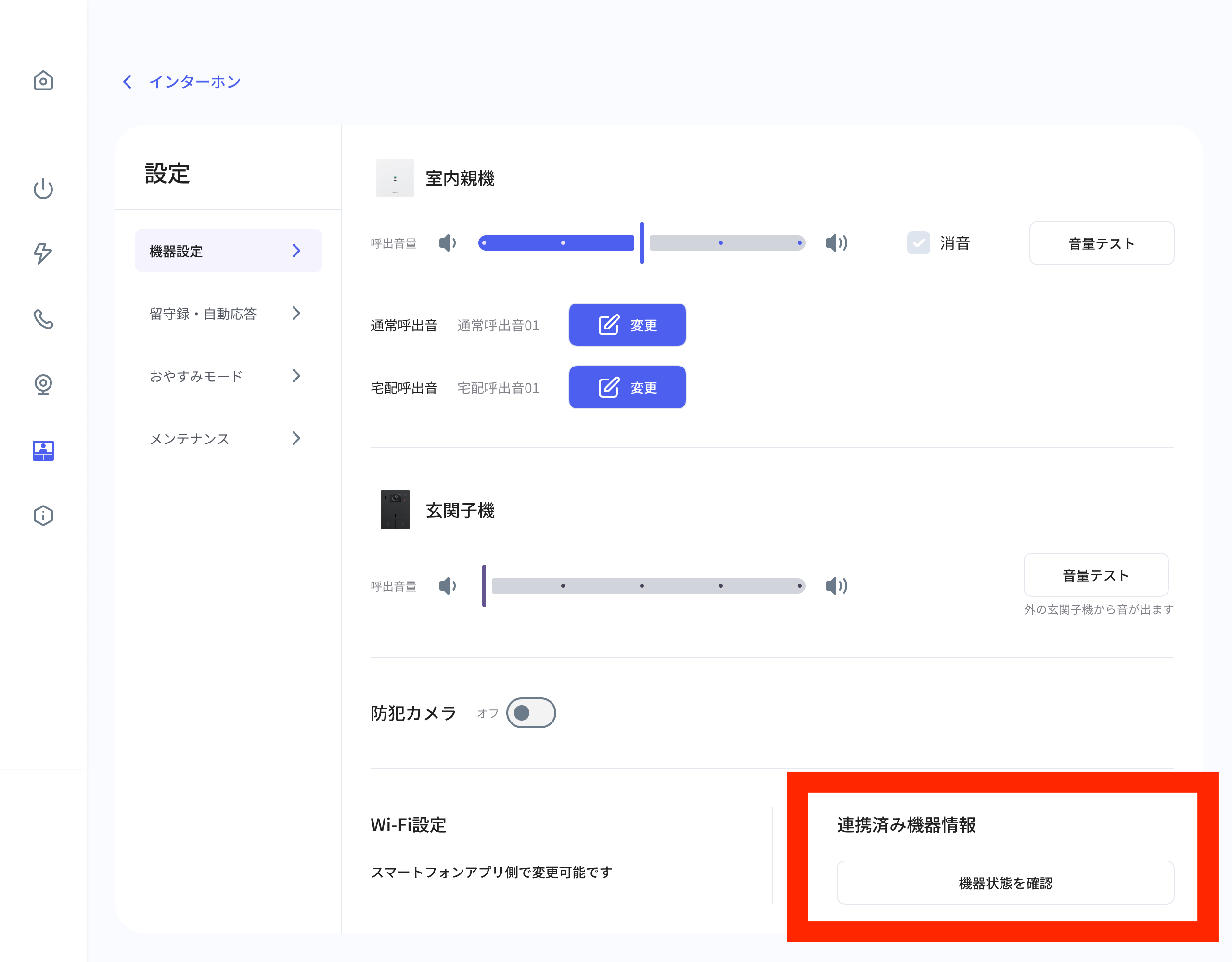Click the Wi-Fi設定 heading

tap(409, 825)
